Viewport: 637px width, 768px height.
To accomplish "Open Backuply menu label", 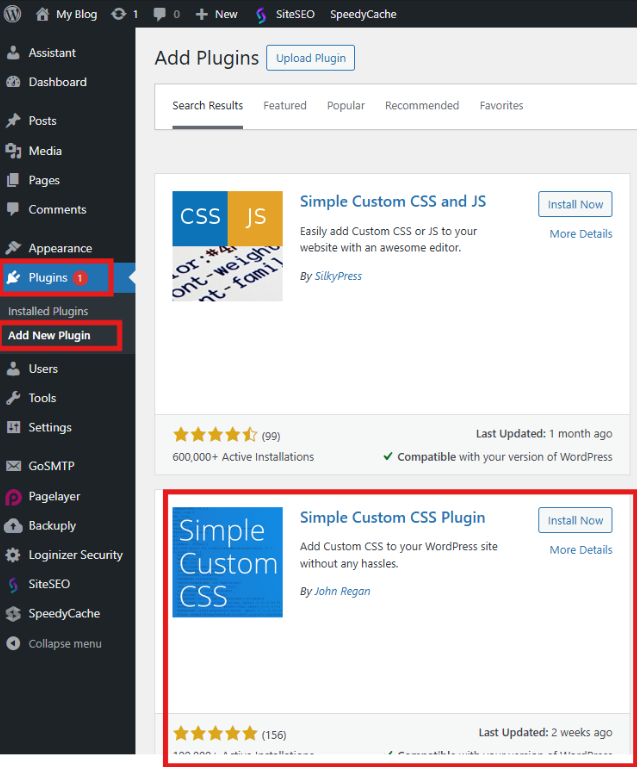I will [x=52, y=526].
